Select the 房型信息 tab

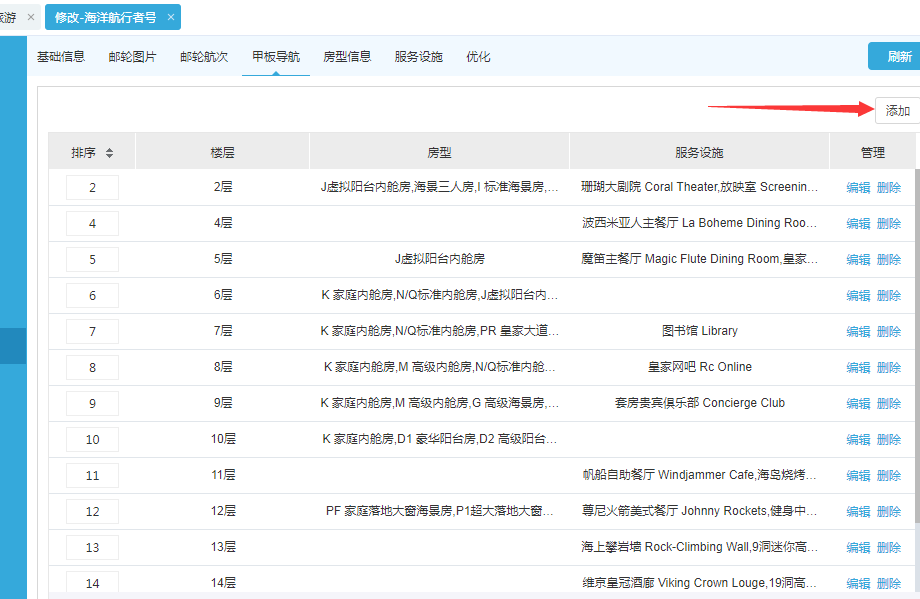pos(347,57)
